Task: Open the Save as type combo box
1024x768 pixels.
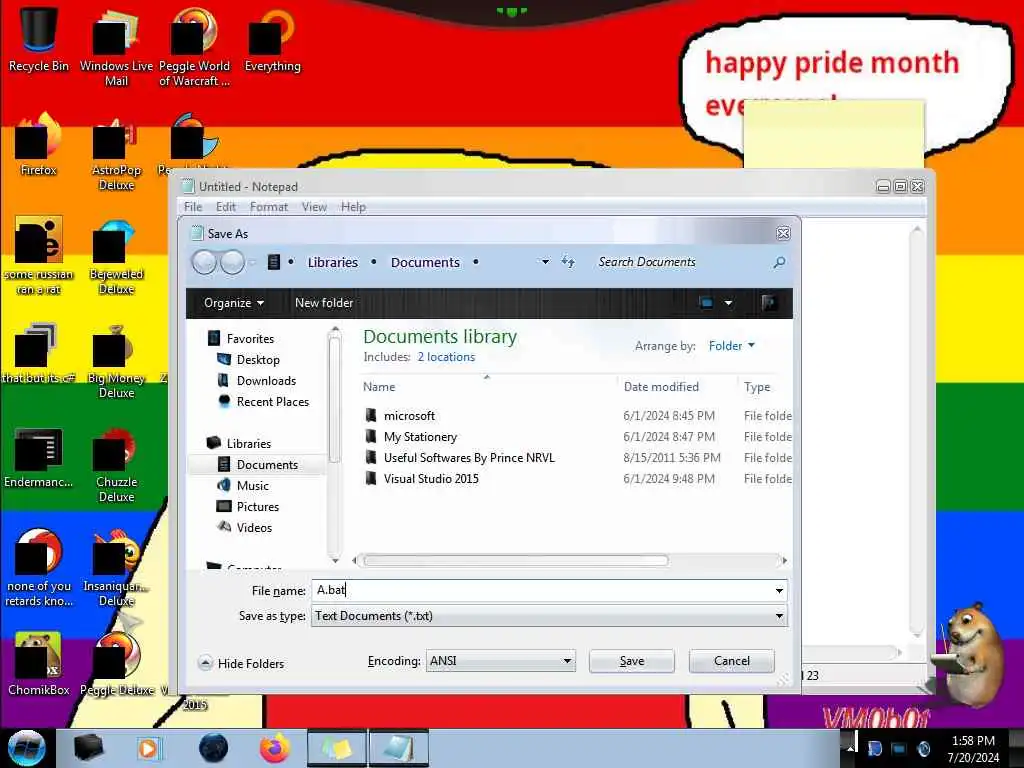Action: point(549,616)
